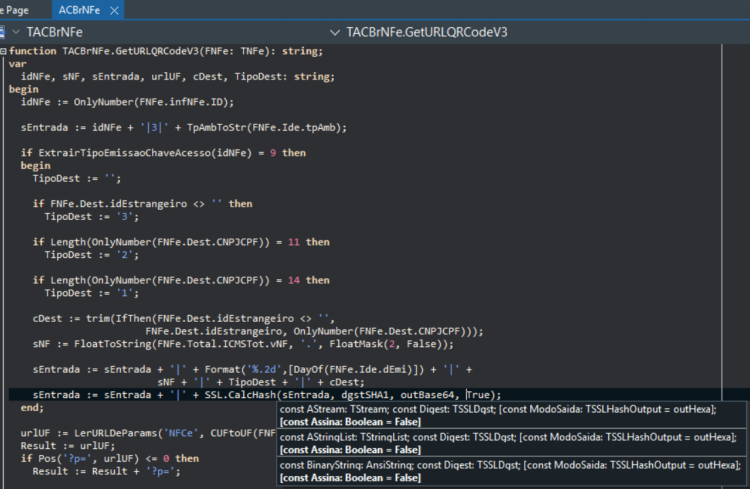This screenshot has height=489, width=750.
Task: Click the Format('%.2d' DayOf expression
Action: pos(314,369)
